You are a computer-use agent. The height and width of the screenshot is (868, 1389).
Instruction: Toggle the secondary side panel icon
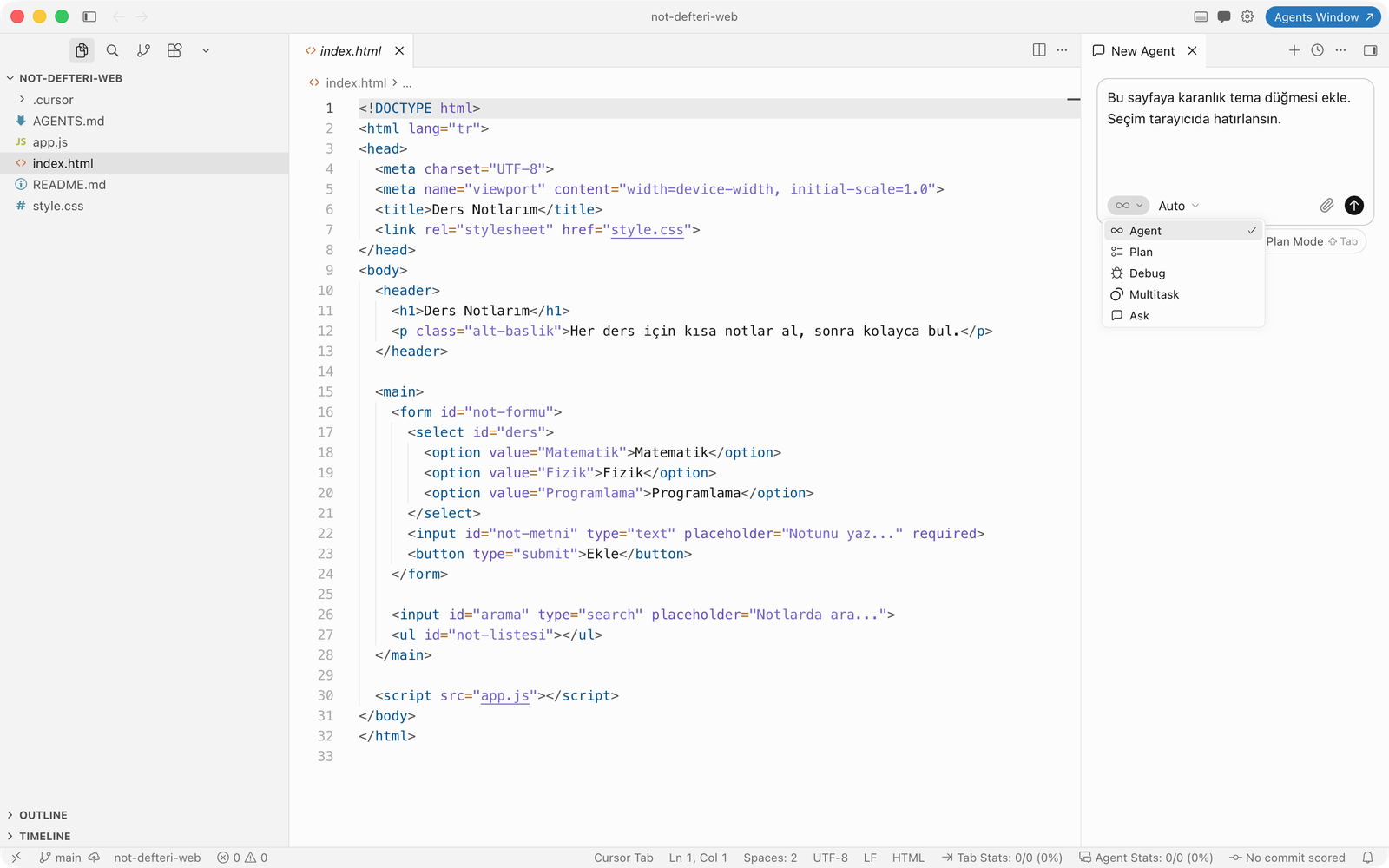(1371, 50)
